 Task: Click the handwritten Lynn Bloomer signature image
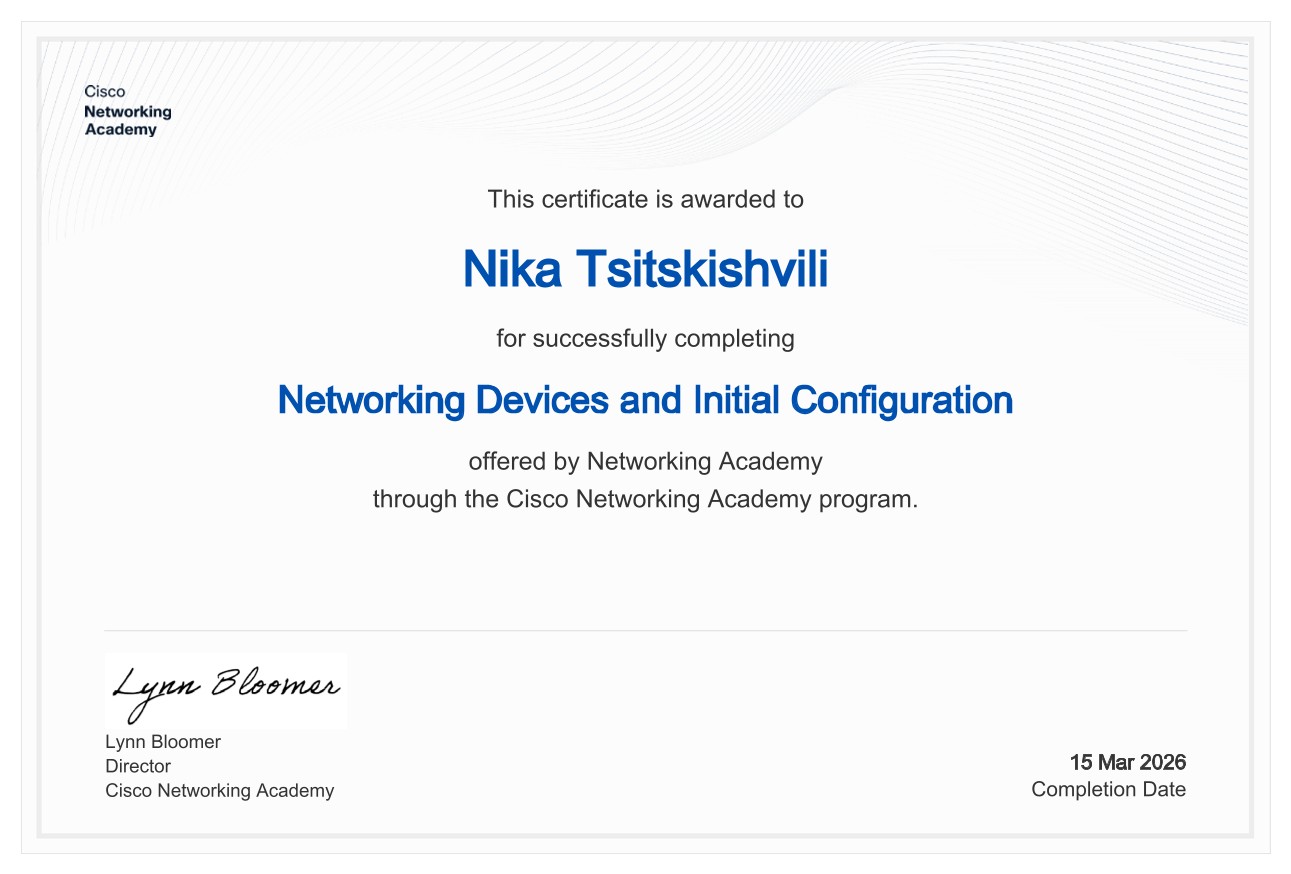tap(226, 690)
